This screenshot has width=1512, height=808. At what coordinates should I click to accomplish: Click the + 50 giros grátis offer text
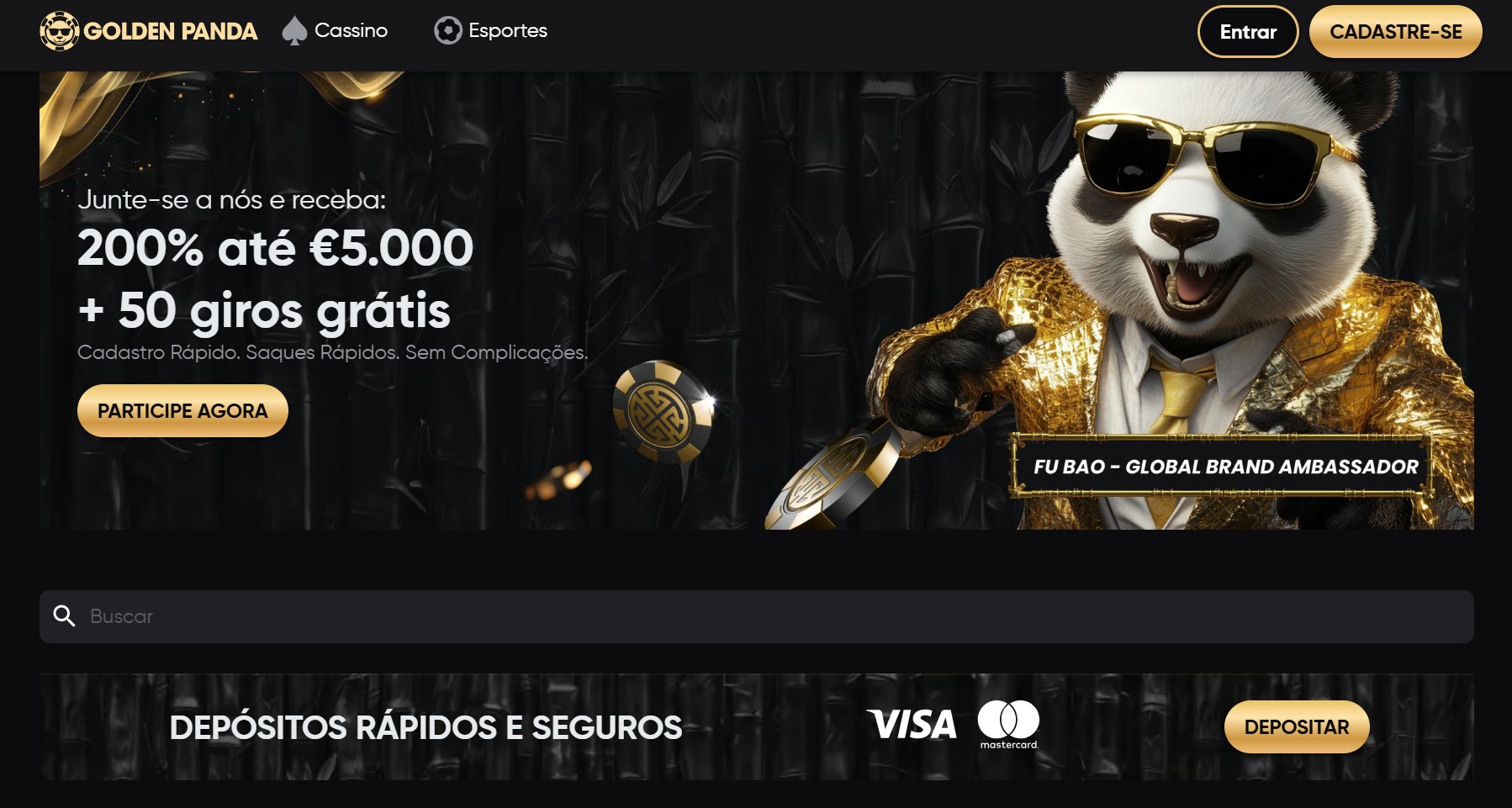click(264, 311)
